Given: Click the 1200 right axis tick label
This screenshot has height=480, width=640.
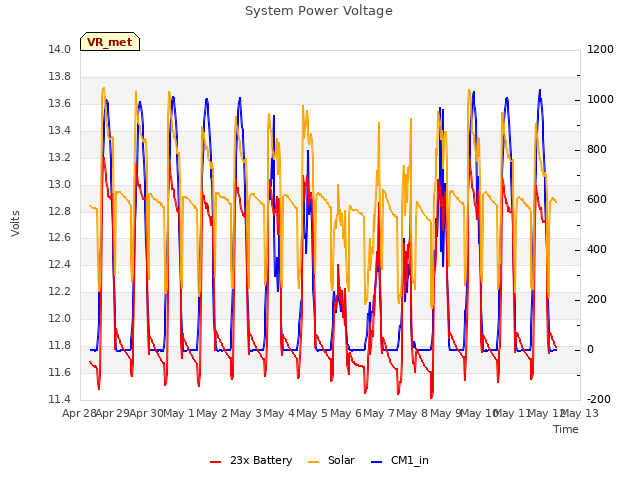Looking at the screenshot, I should coord(600,50).
